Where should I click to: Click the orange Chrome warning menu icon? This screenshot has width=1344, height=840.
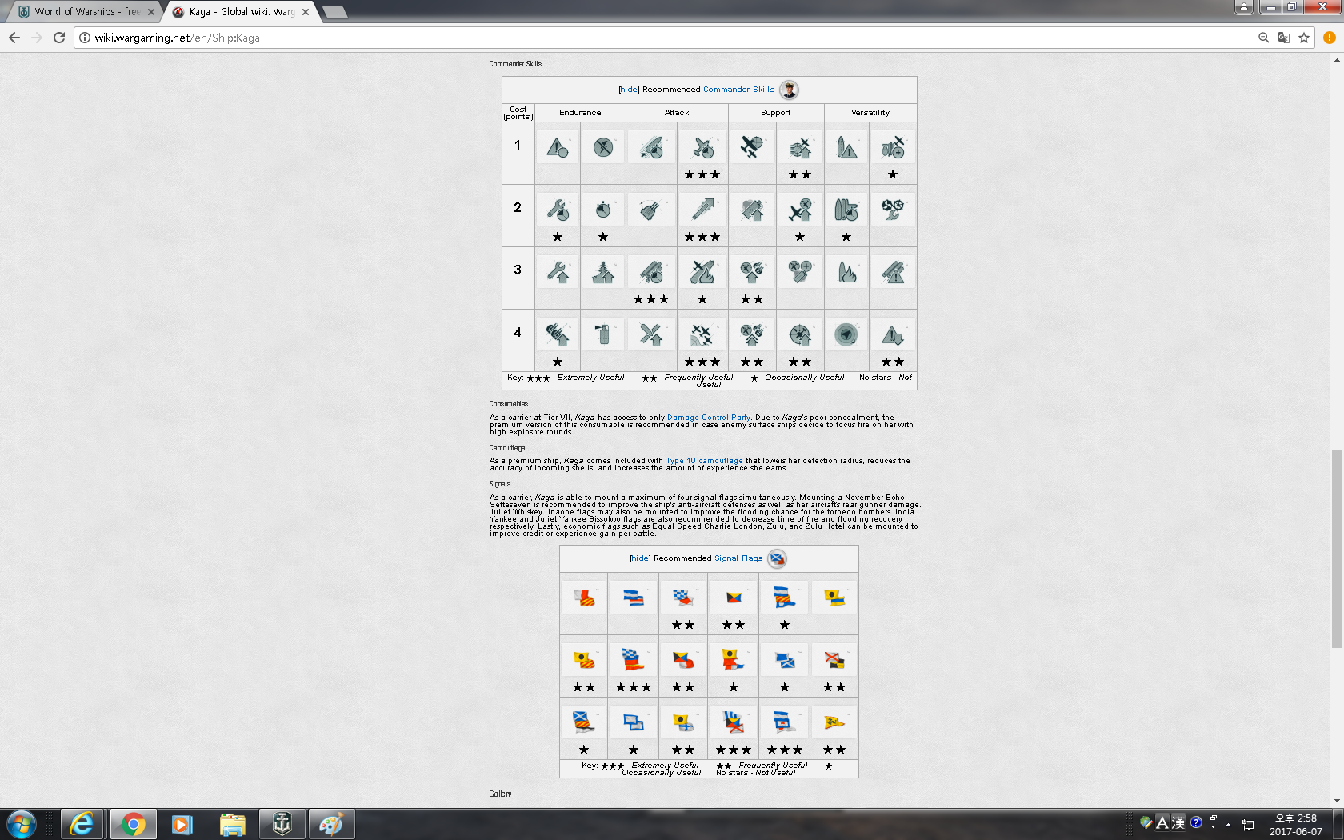pos(1330,37)
